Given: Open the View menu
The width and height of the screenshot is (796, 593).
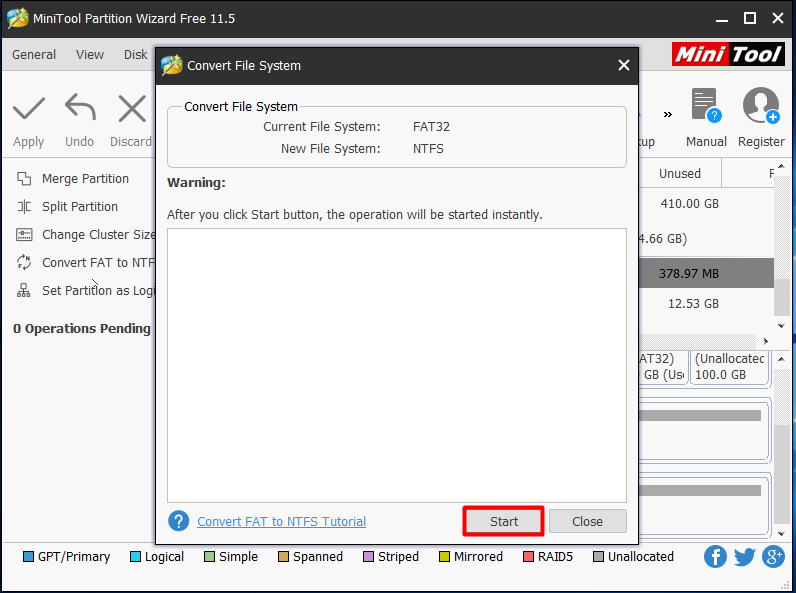Looking at the screenshot, I should coord(90,54).
